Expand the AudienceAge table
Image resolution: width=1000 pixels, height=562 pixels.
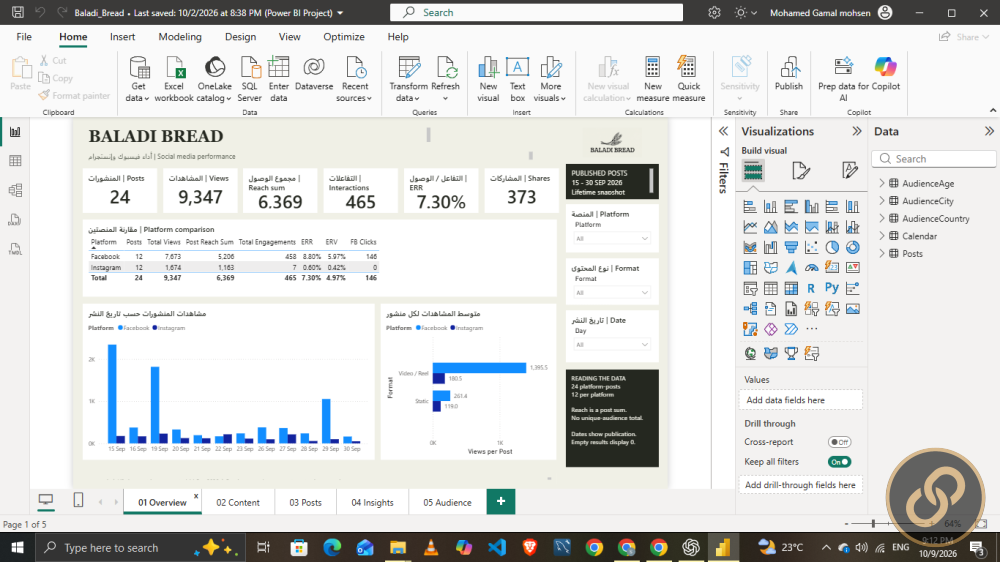[883, 183]
